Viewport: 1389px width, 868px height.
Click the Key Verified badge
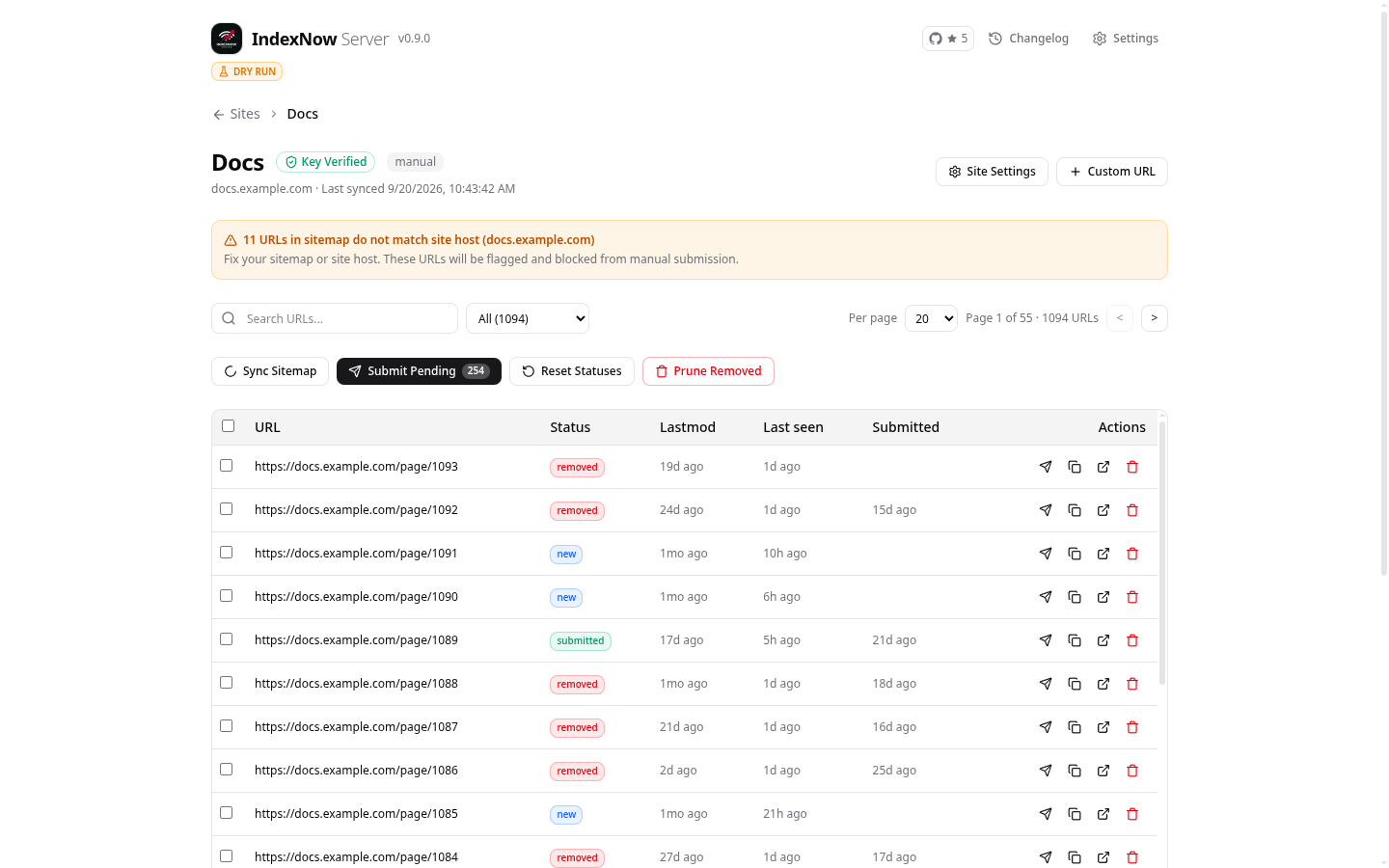click(x=325, y=162)
